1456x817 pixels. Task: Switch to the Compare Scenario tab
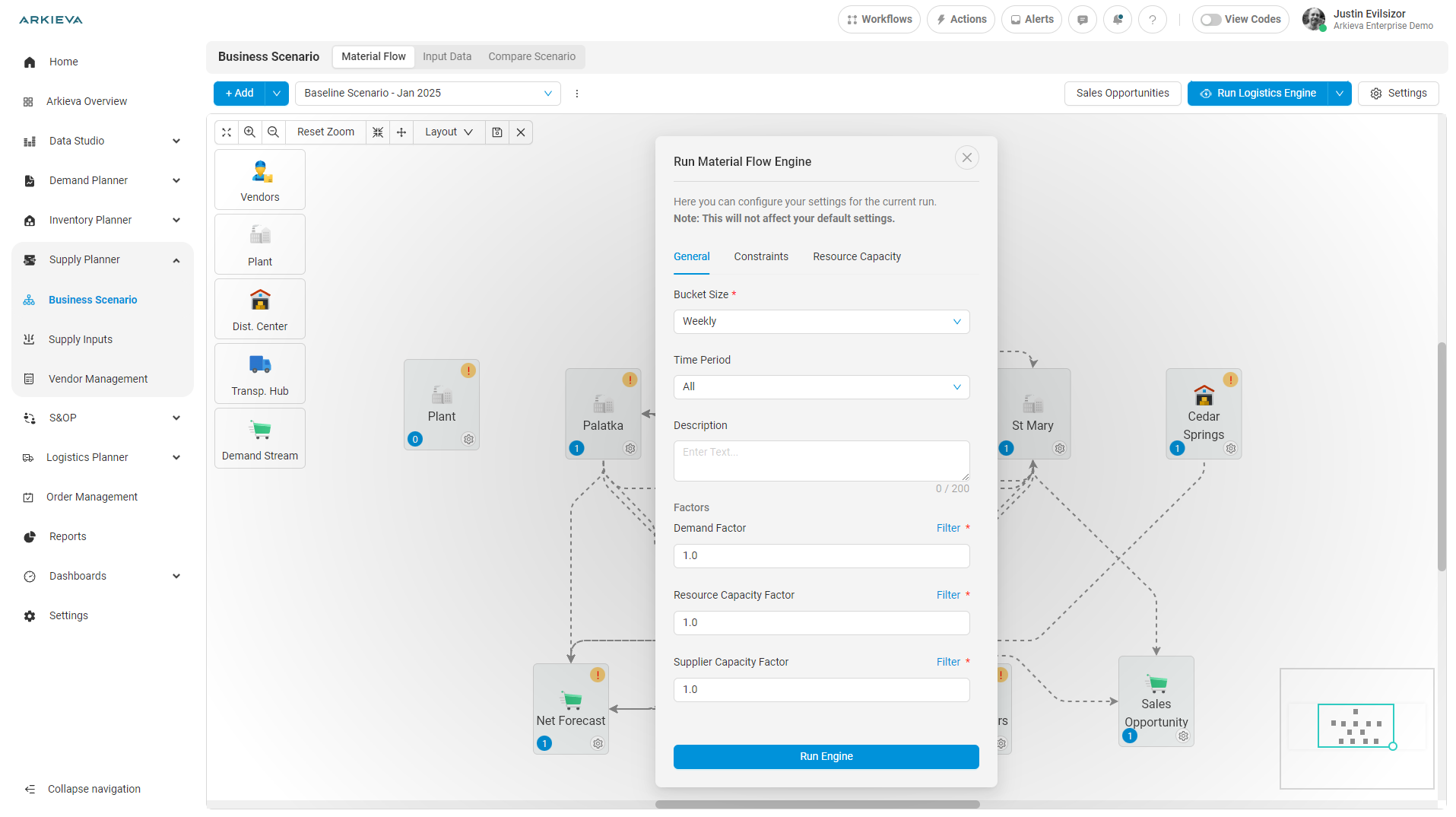click(x=531, y=57)
